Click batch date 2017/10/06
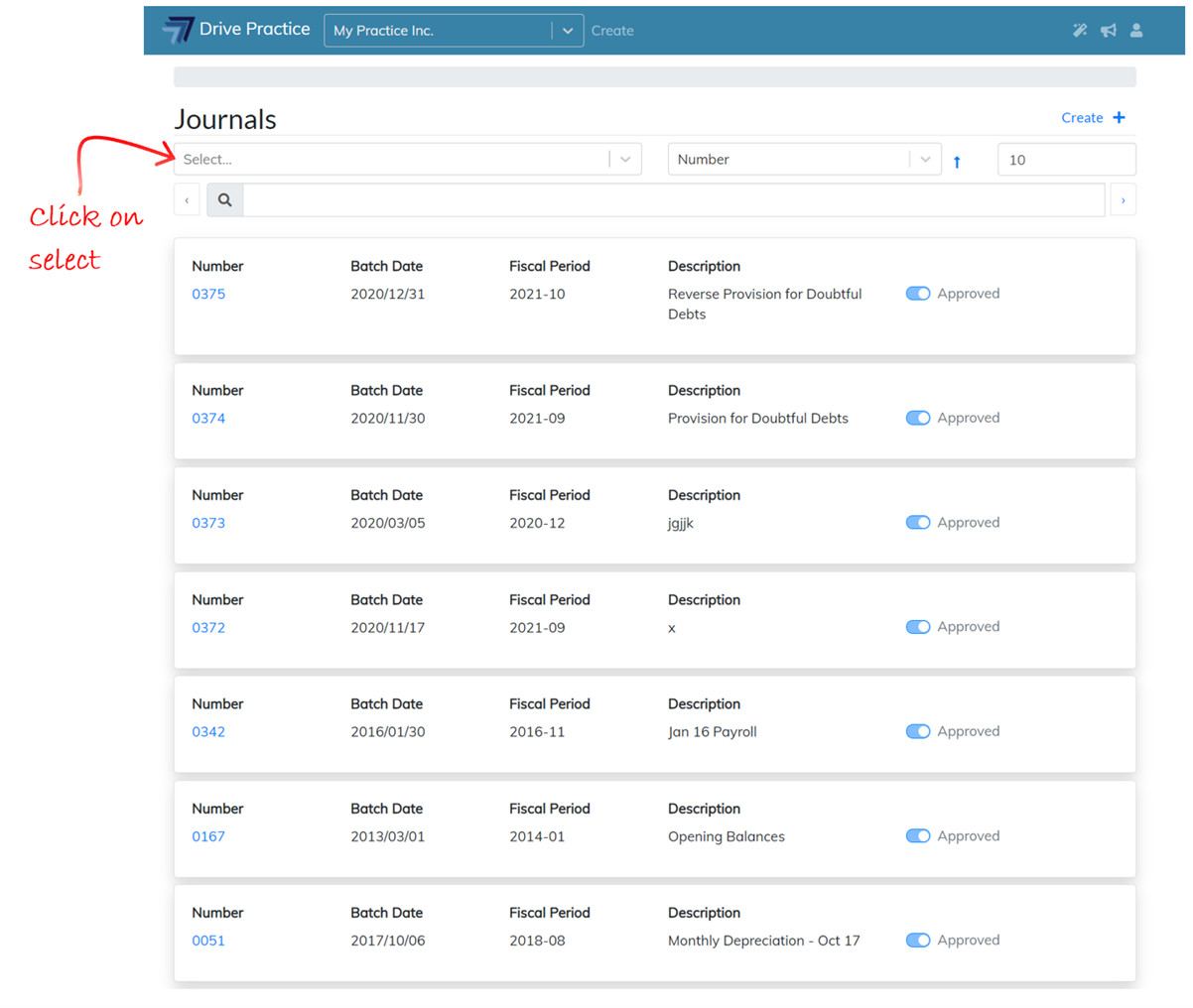Image resolution: width=1193 pixels, height=1008 pixels. click(x=388, y=941)
